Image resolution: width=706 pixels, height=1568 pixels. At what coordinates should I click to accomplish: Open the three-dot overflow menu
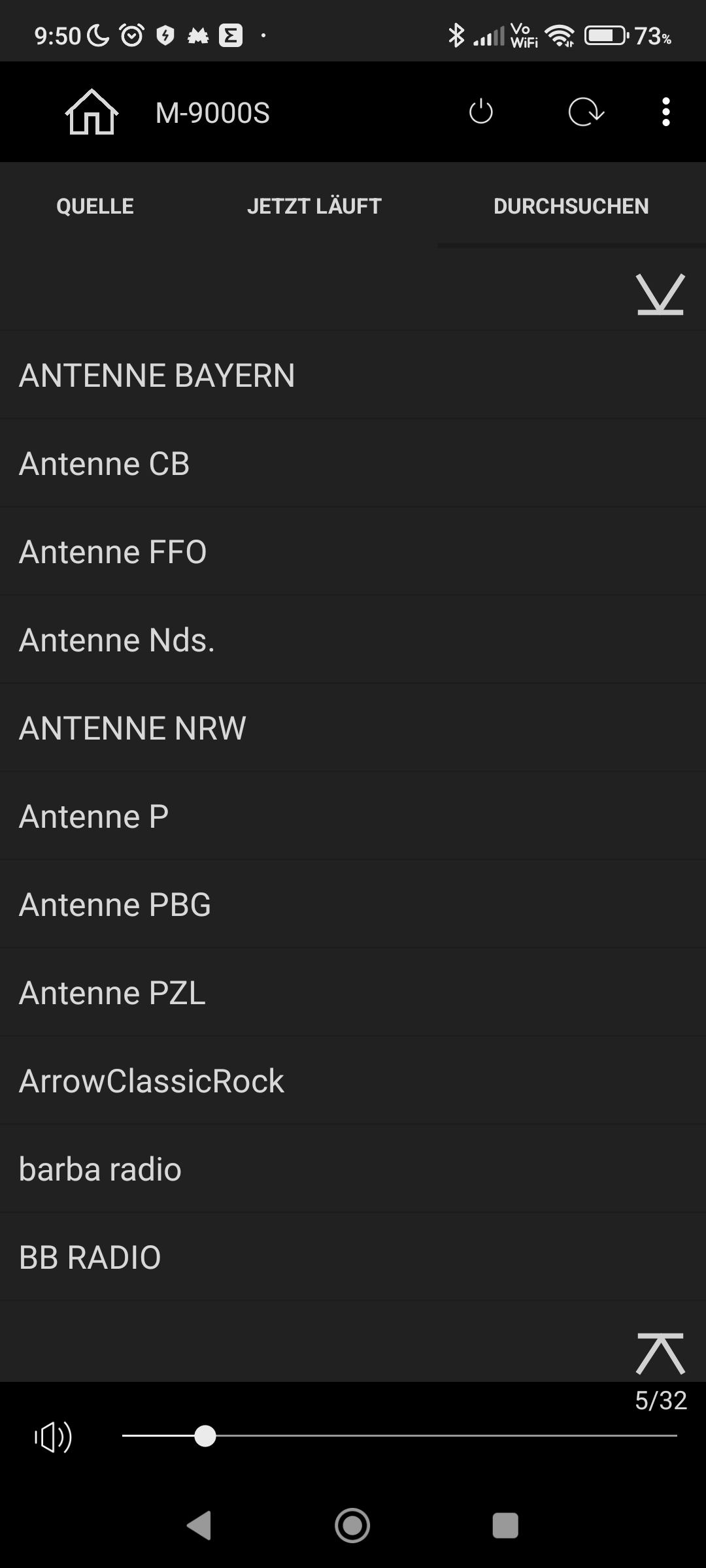click(x=665, y=112)
